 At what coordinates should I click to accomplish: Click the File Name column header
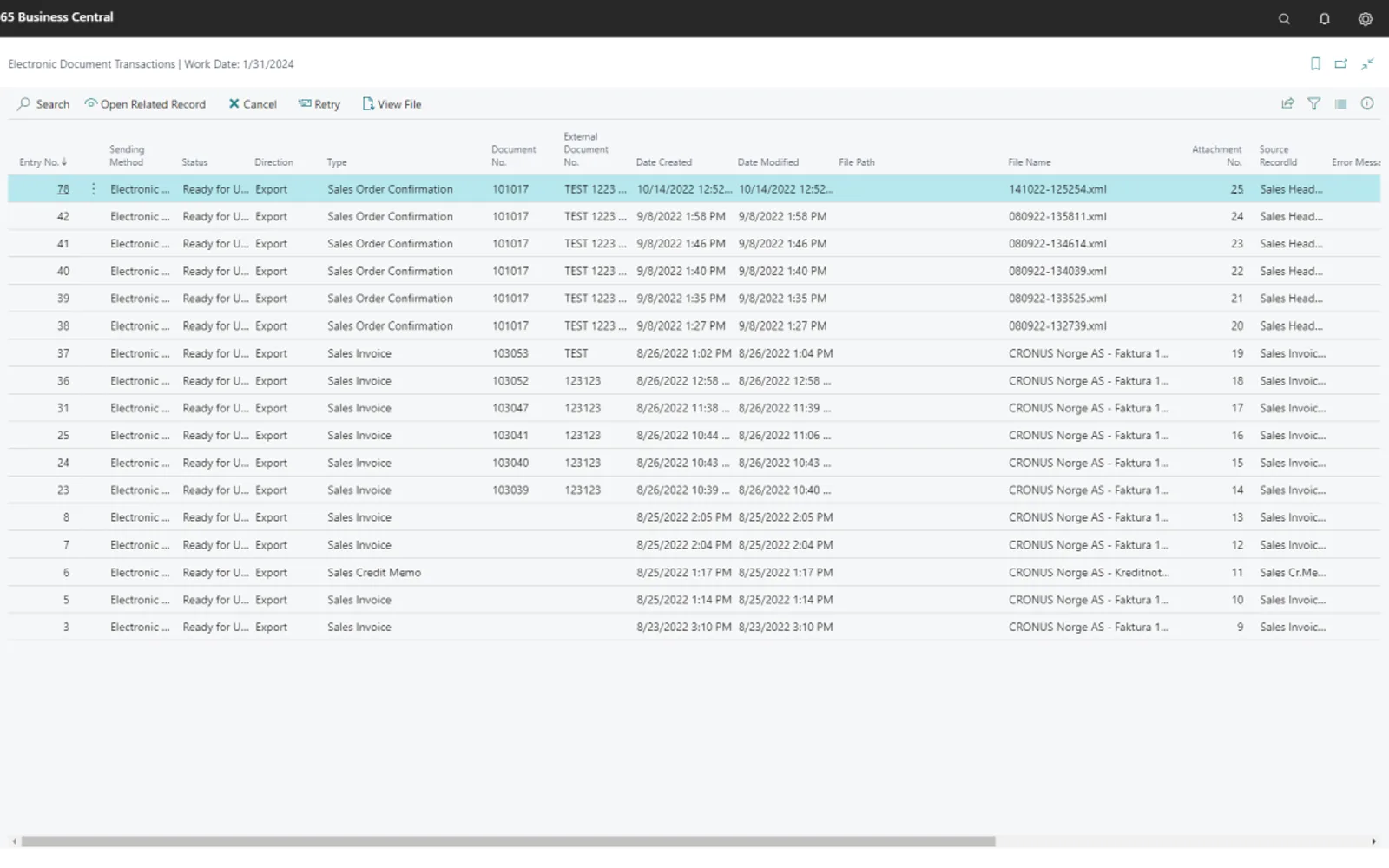[1029, 162]
